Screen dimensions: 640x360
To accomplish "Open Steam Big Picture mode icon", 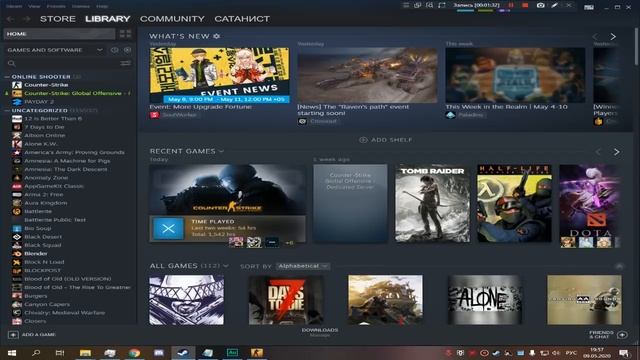I will [589, 7].
